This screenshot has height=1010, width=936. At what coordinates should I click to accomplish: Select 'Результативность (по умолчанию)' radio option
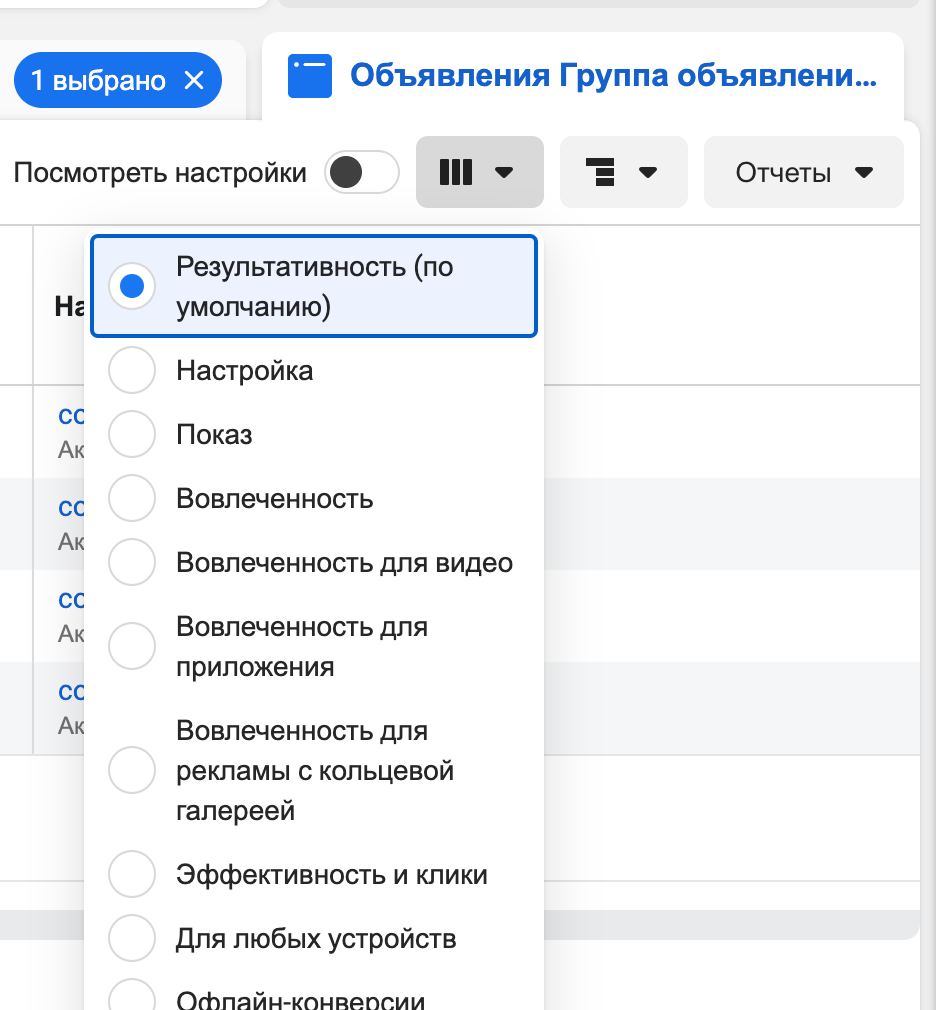tap(132, 287)
